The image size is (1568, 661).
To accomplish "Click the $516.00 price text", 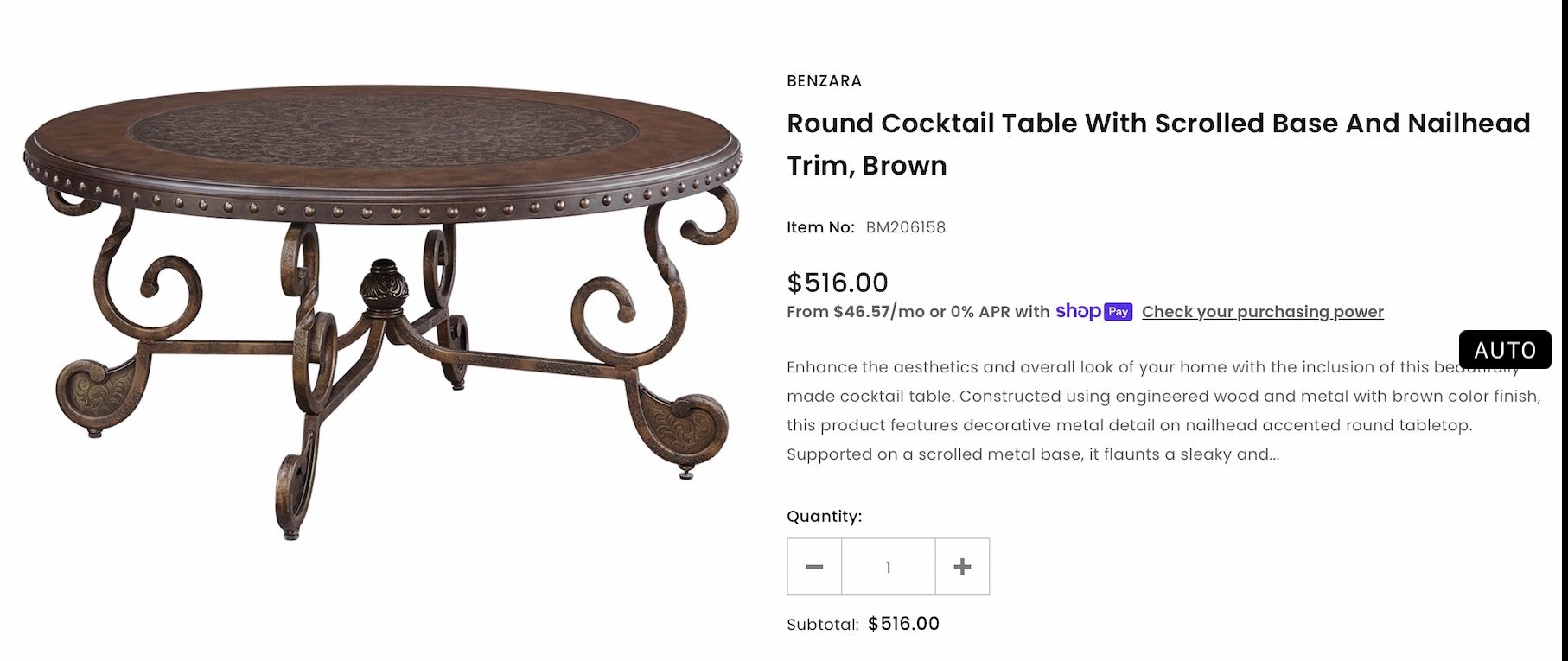I will (836, 283).
